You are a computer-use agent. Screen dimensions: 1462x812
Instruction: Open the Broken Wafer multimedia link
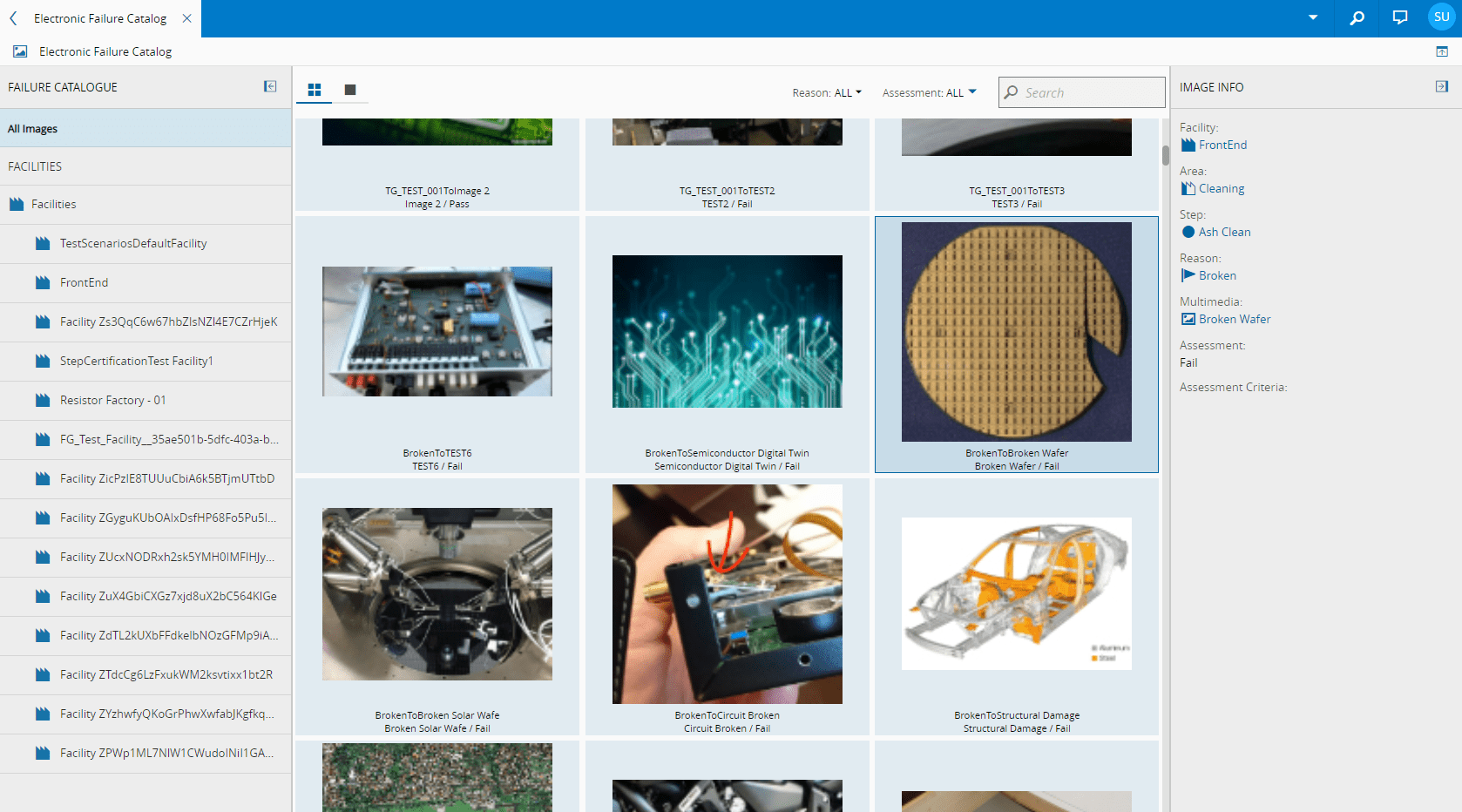click(1235, 319)
